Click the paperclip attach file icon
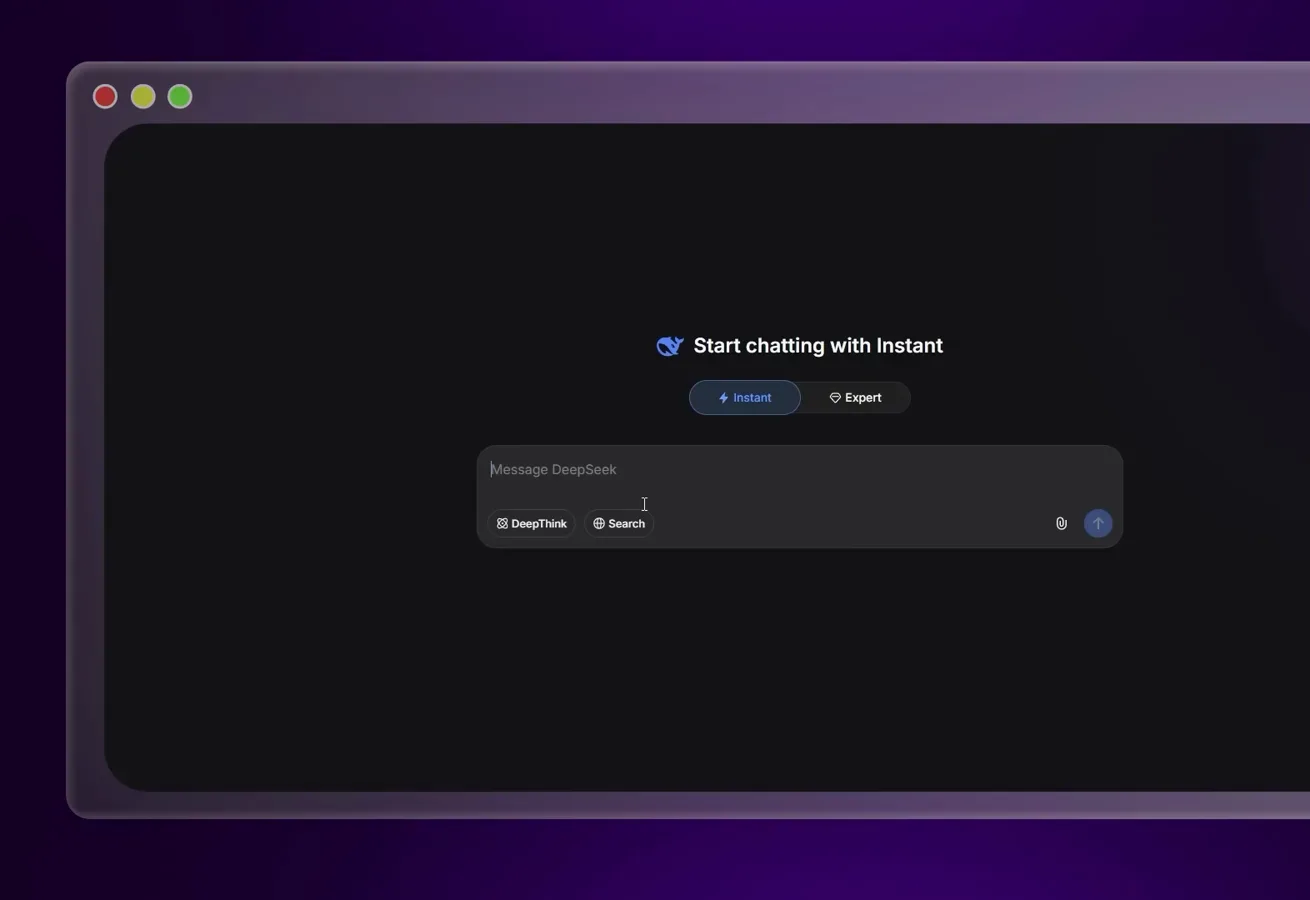This screenshot has width=1310, height=900. (1061, 523)
